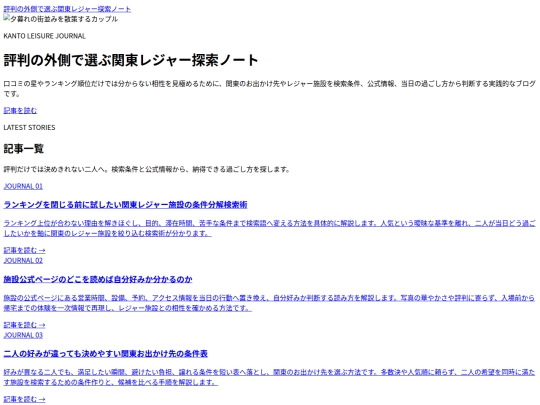Image resolution: width=540 pixels, height=405 pixels.
Task: Click the paragraph starting 評判だけでは決めきれない二人へ
Action: point(147,169)
